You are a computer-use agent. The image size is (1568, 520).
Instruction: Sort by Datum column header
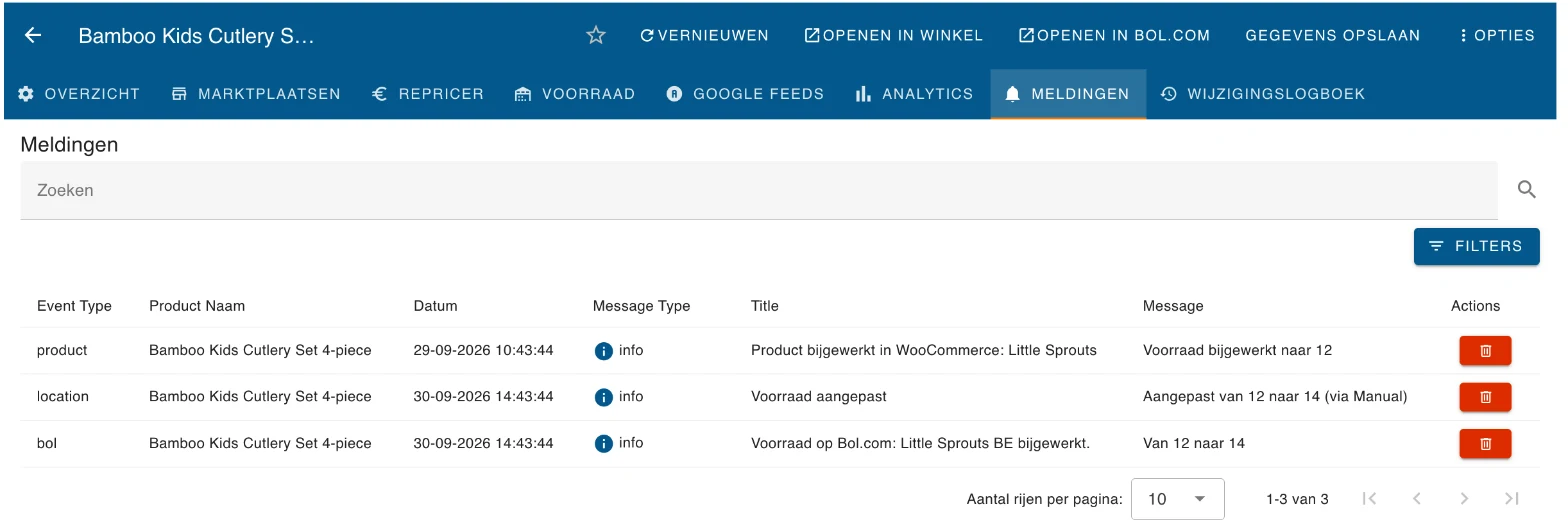(435, 306)
